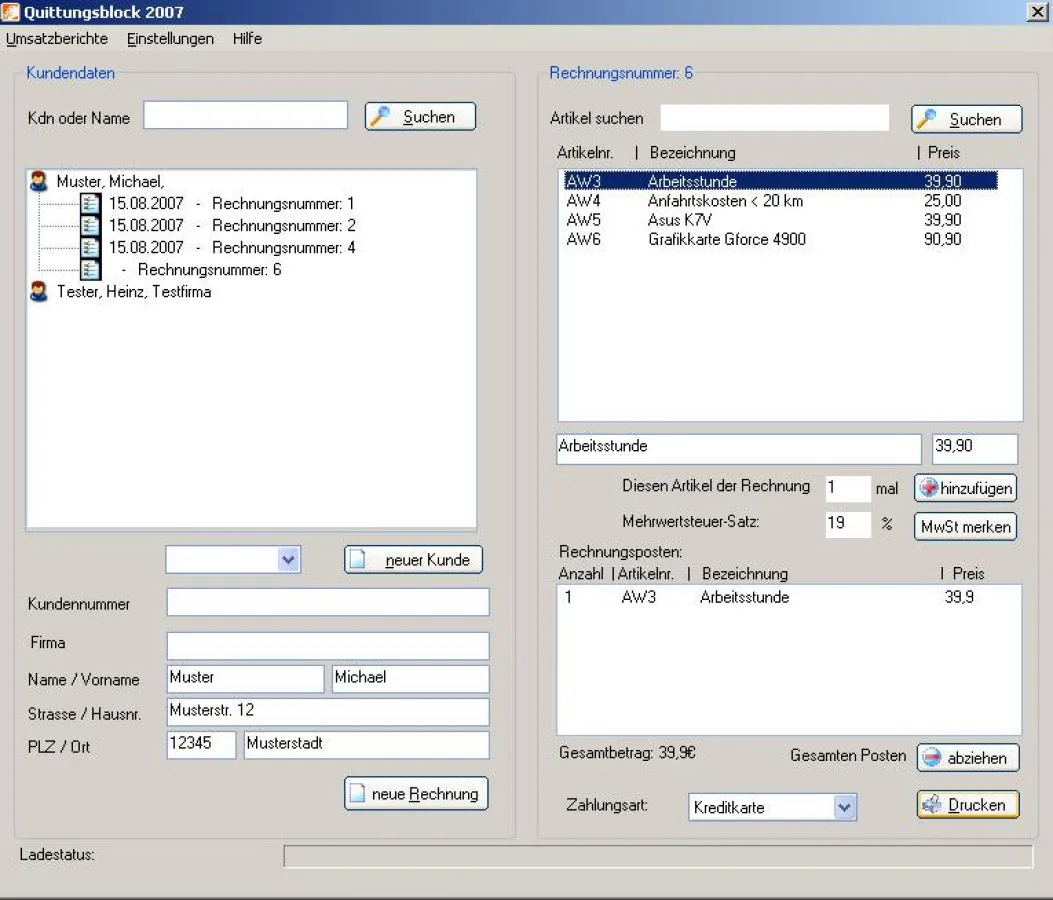The width and height of the screenshot is (1053, 900).
Task: Print the receipt with Drucken
Action: click(967, 805)
